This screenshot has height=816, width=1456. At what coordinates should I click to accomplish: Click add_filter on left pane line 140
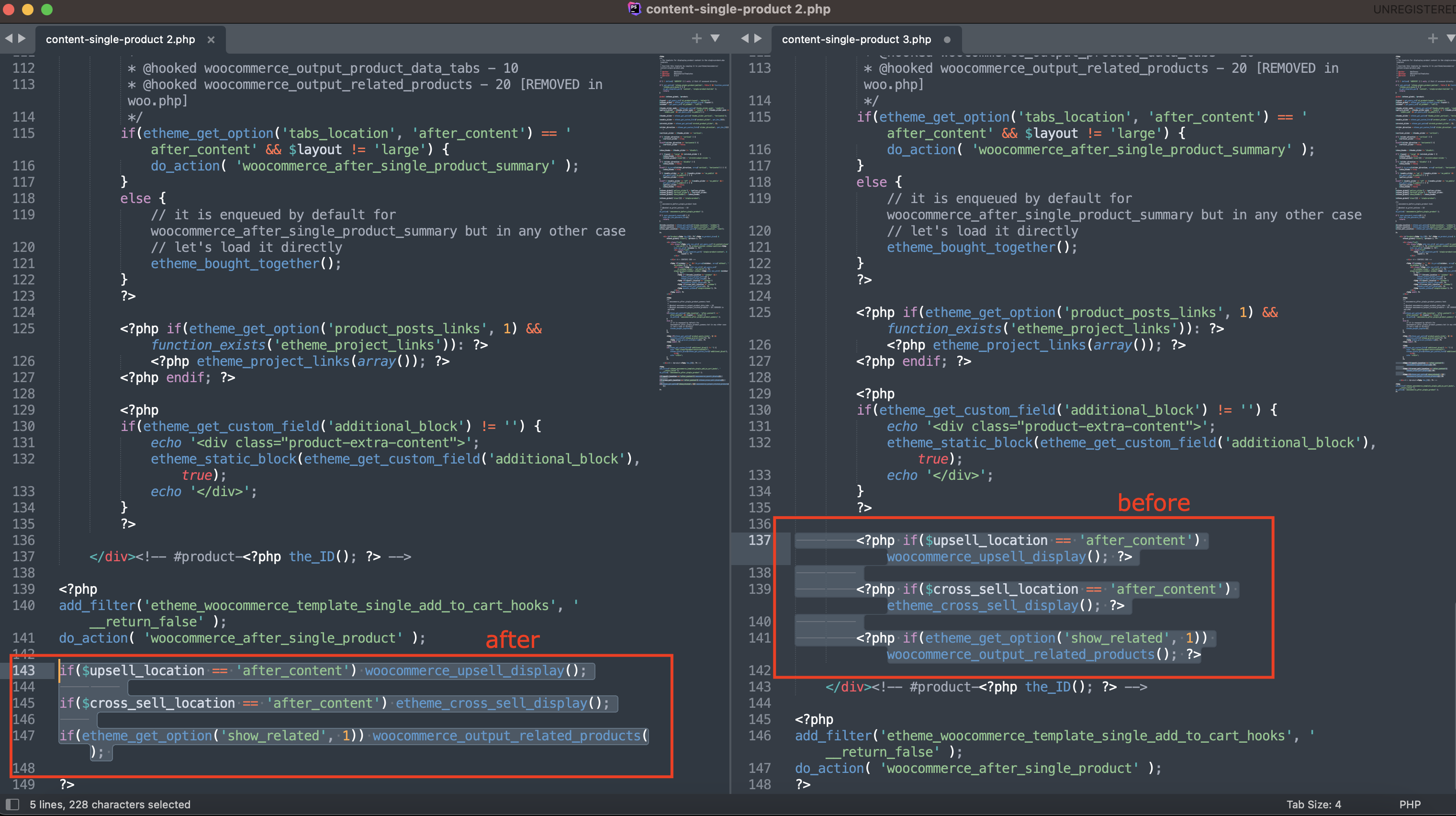point(97,606)
